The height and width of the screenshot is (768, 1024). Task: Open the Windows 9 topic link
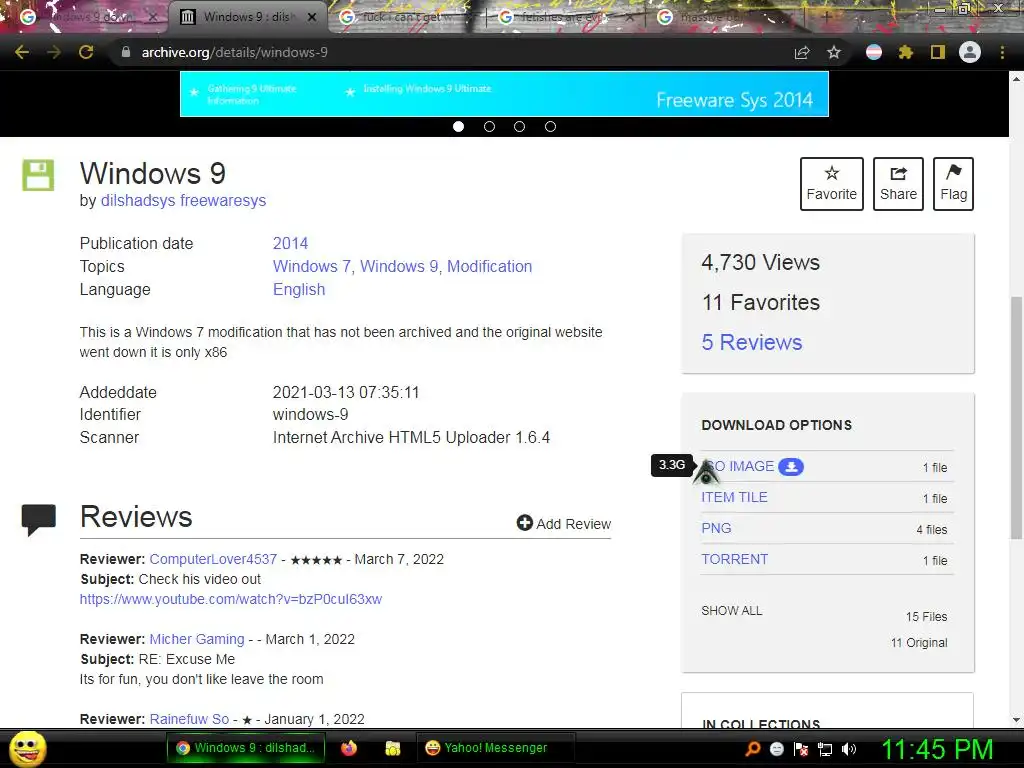pos(400,266)
